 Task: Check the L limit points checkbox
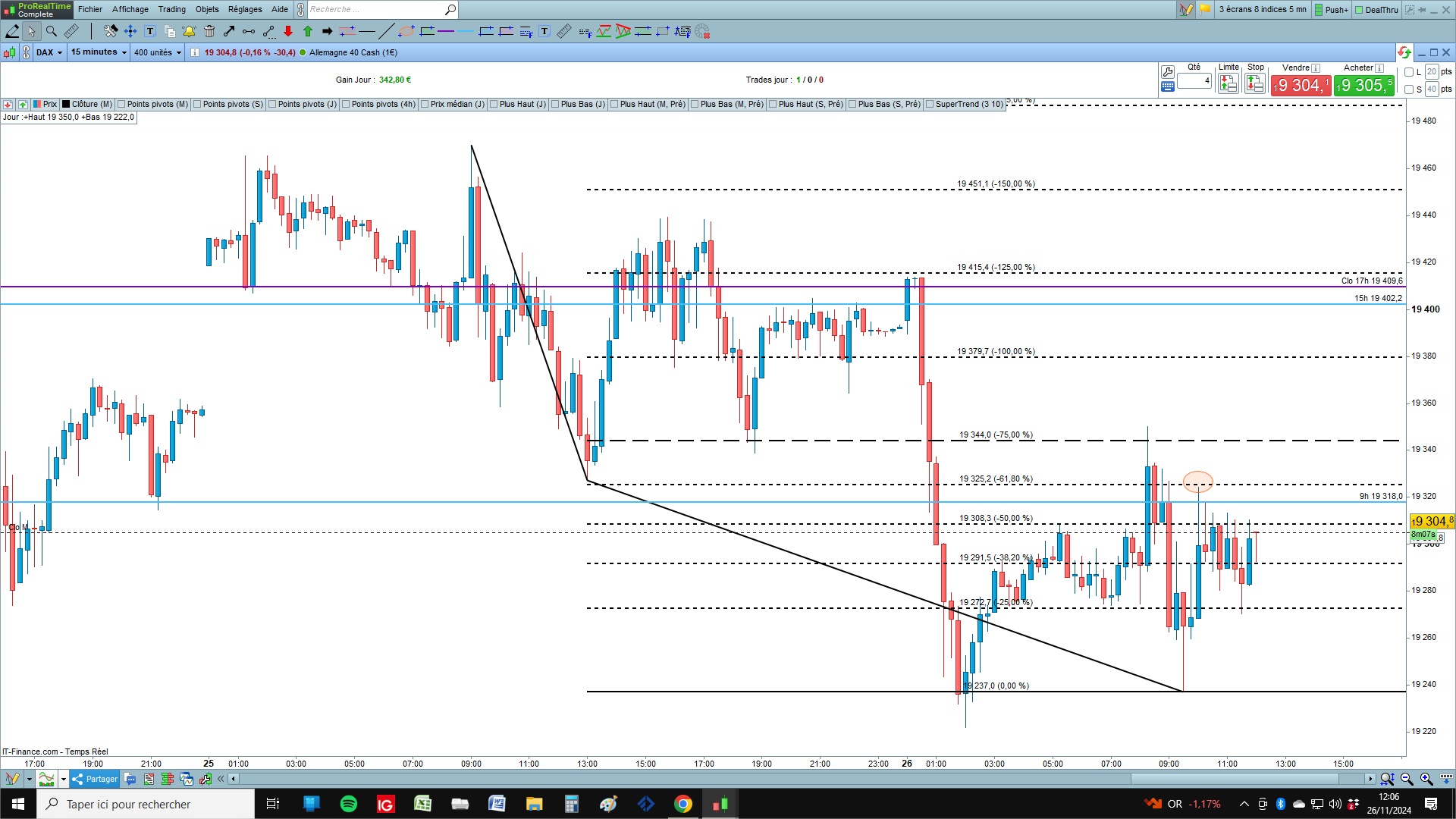[1409, 72]
